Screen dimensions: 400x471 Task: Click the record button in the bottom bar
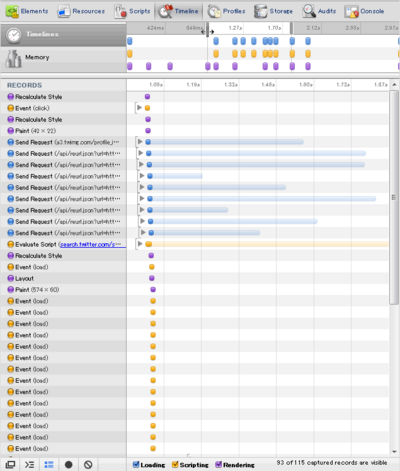click(69, 464)
